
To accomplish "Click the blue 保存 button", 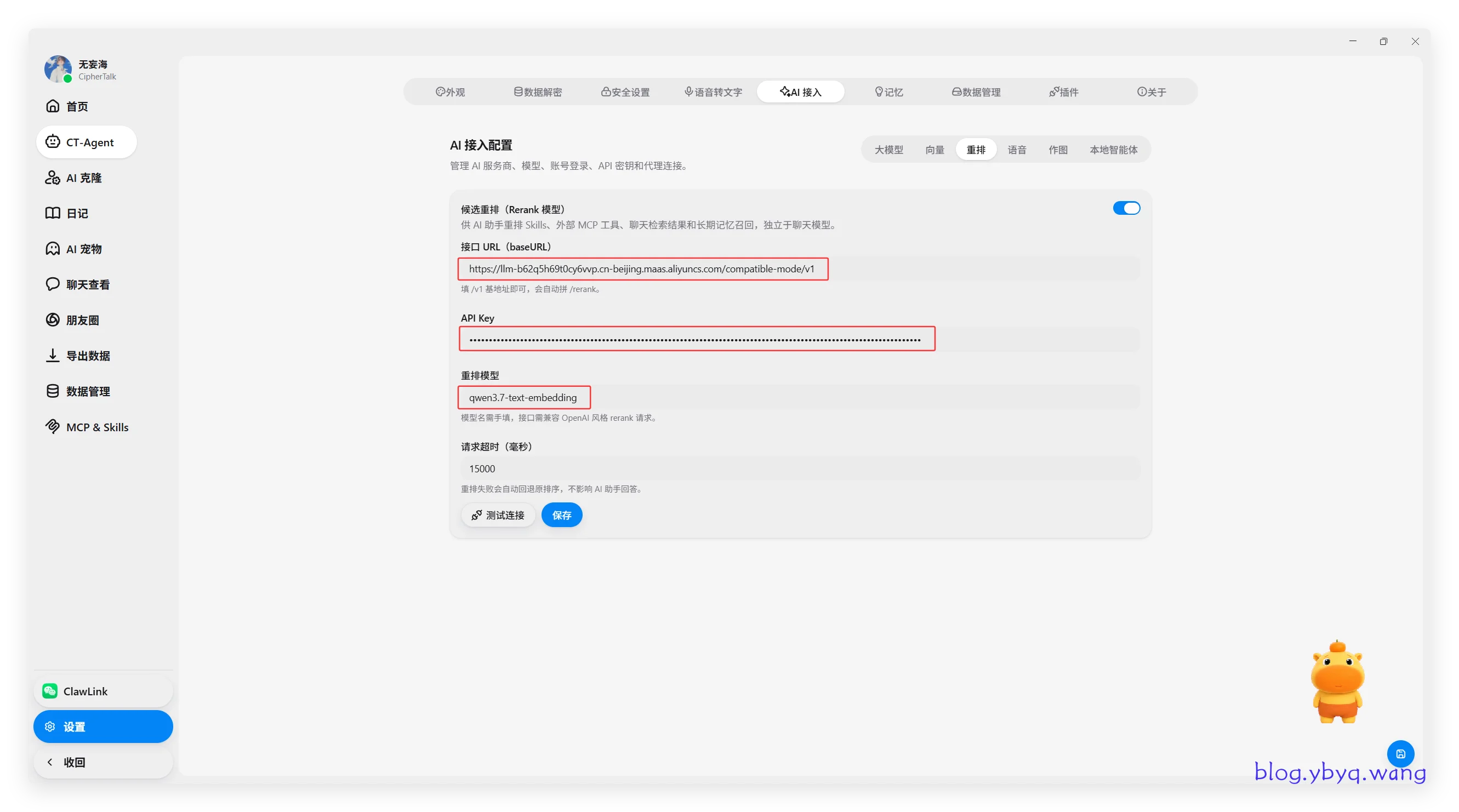I will coord(561,514).
